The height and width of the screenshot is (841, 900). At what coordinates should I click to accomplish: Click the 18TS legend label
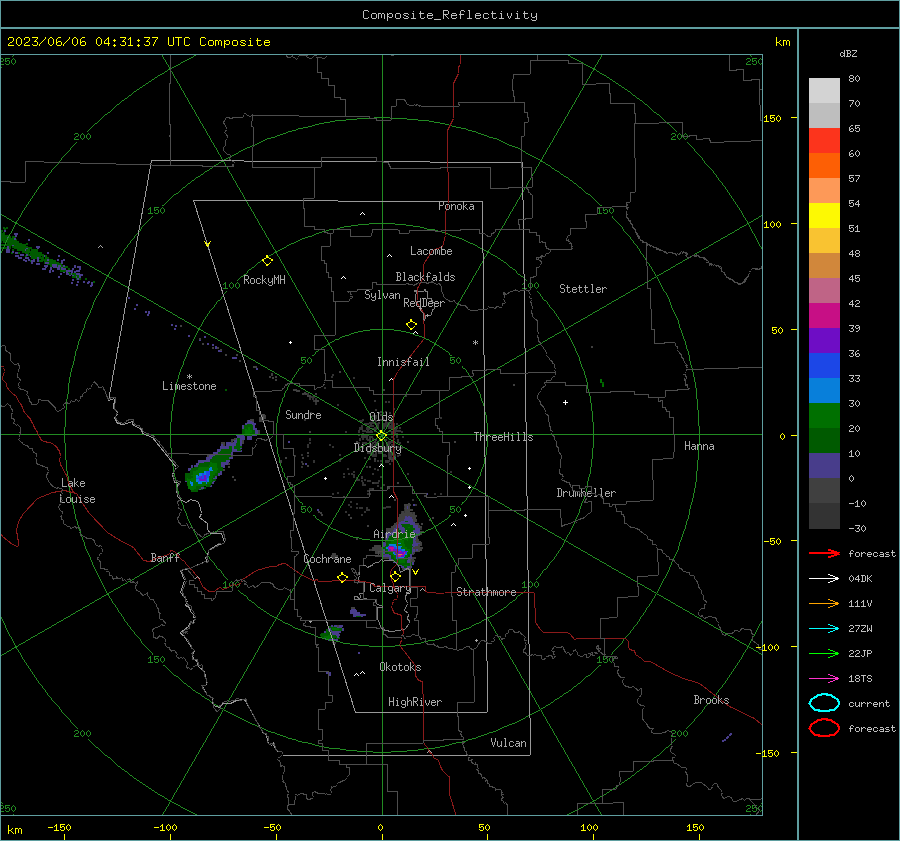point(860,679)
